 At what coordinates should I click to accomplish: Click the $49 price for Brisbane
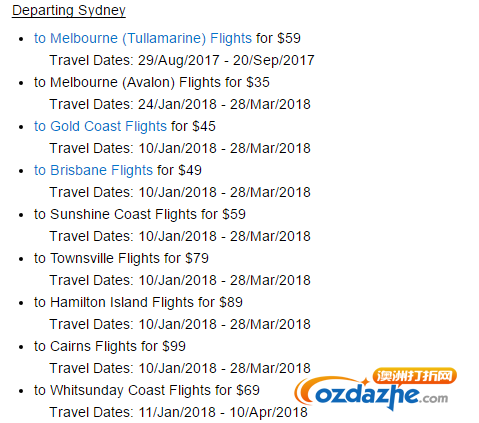190,170
